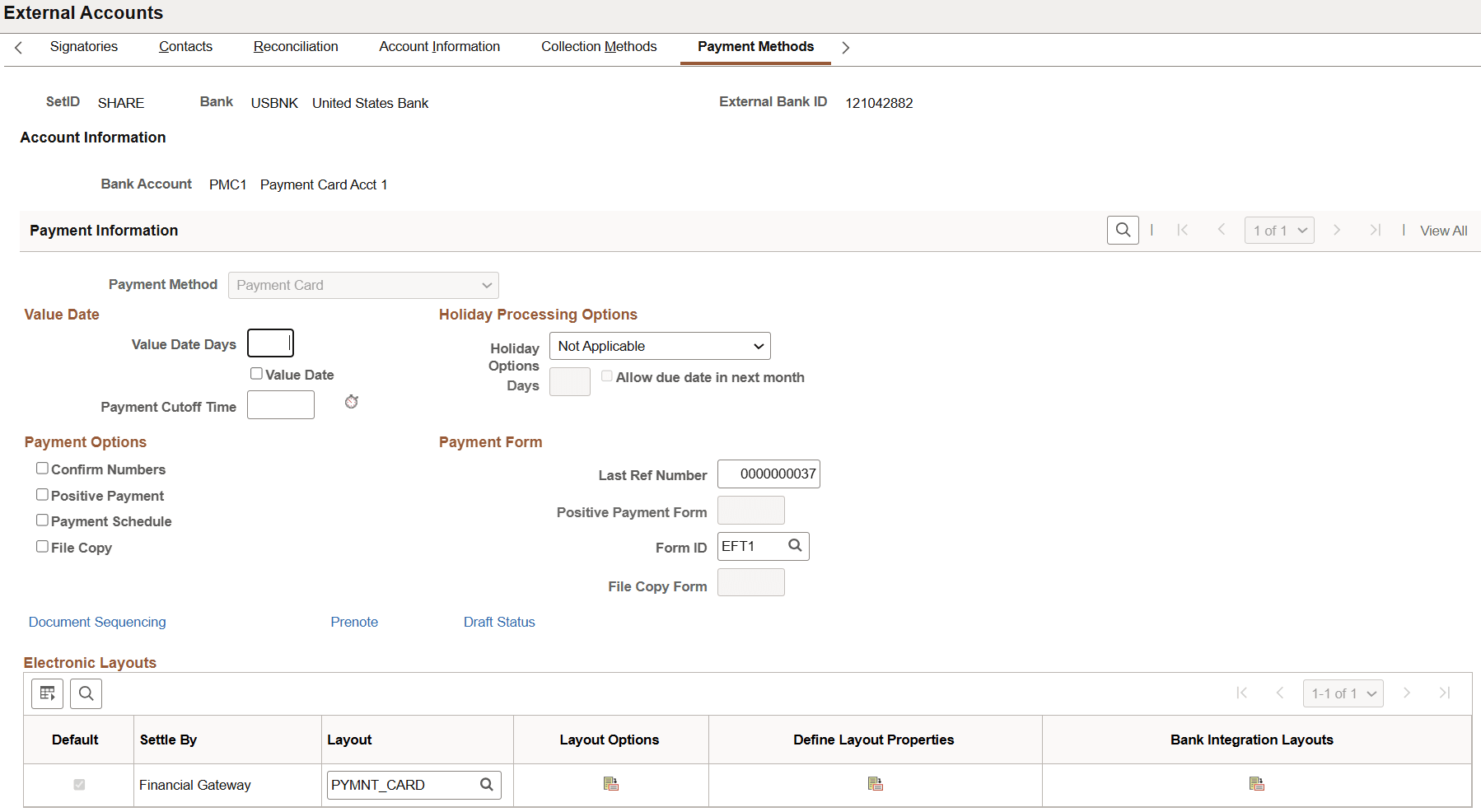Viewport: 1481px width, 812px height.
Task: Click inside the Value Date Days field
Action: (270, 343)
